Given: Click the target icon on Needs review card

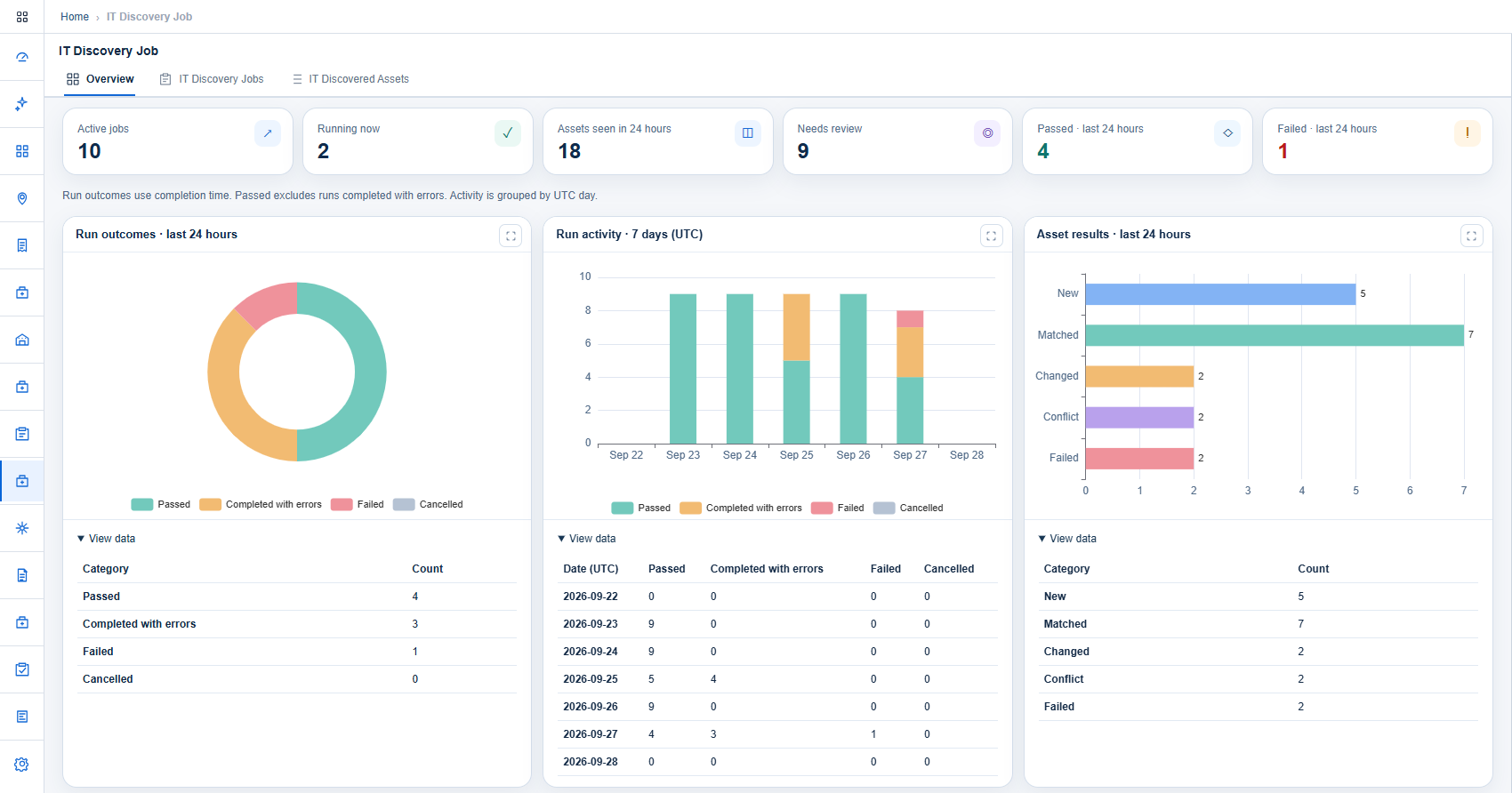Looking at the screenshot, I should coord(987,133).
